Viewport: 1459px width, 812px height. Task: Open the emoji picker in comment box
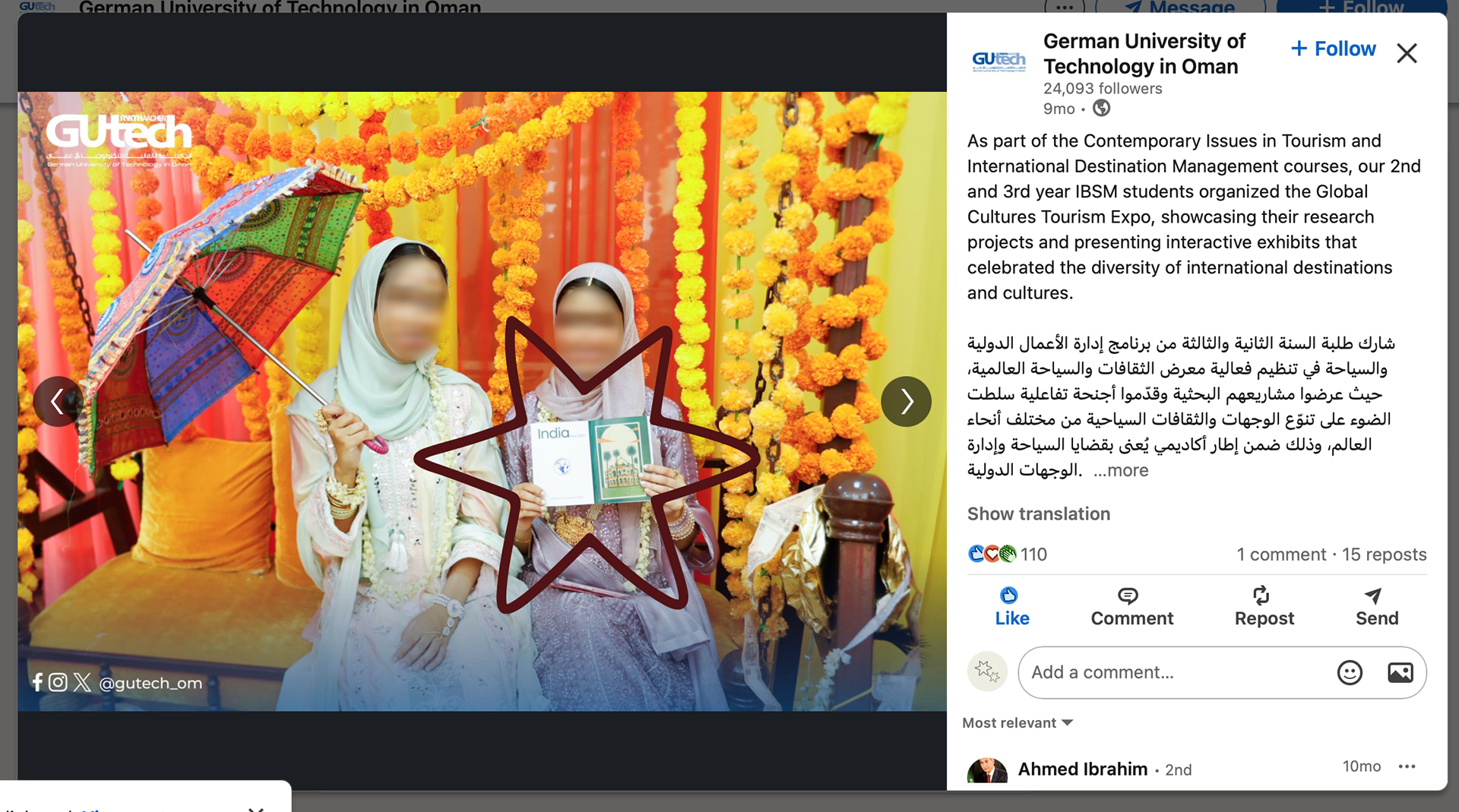(x=1350, y=672)
